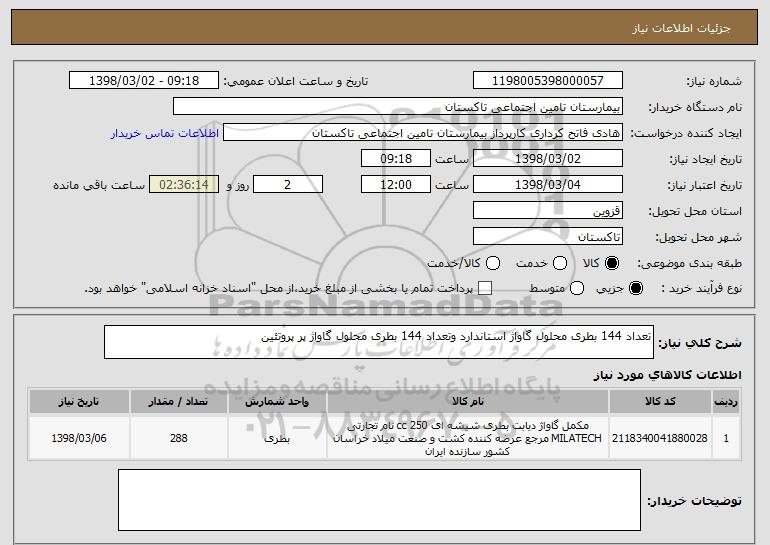Click the delivery province field قزوین

click(548, 211)
